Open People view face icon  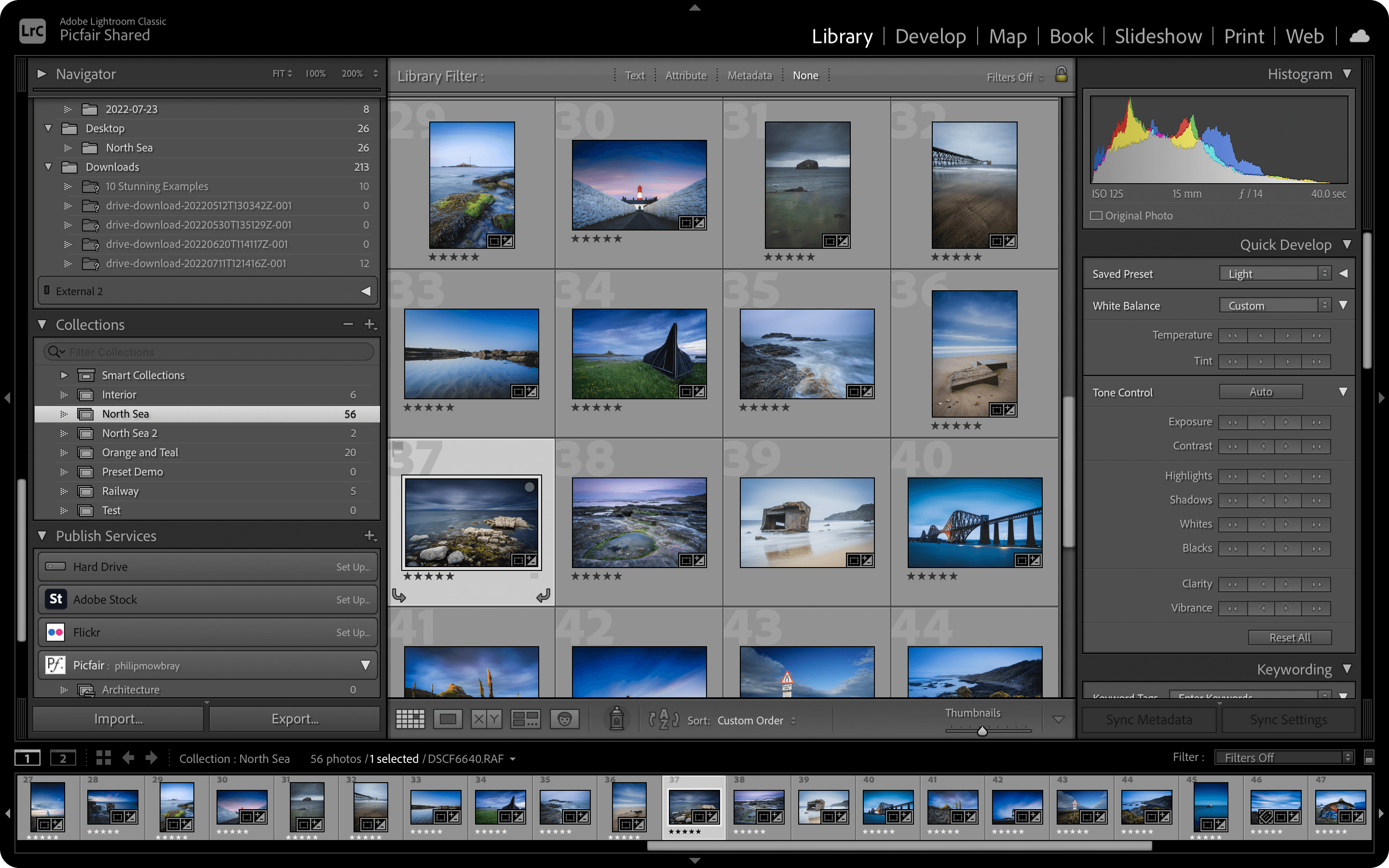tap(564, 719)
